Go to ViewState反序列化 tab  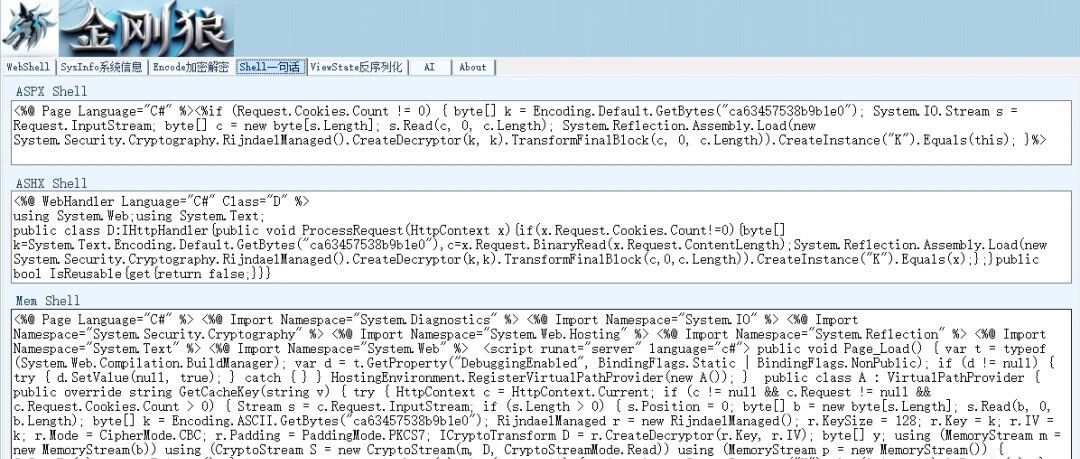click(356, 67)
